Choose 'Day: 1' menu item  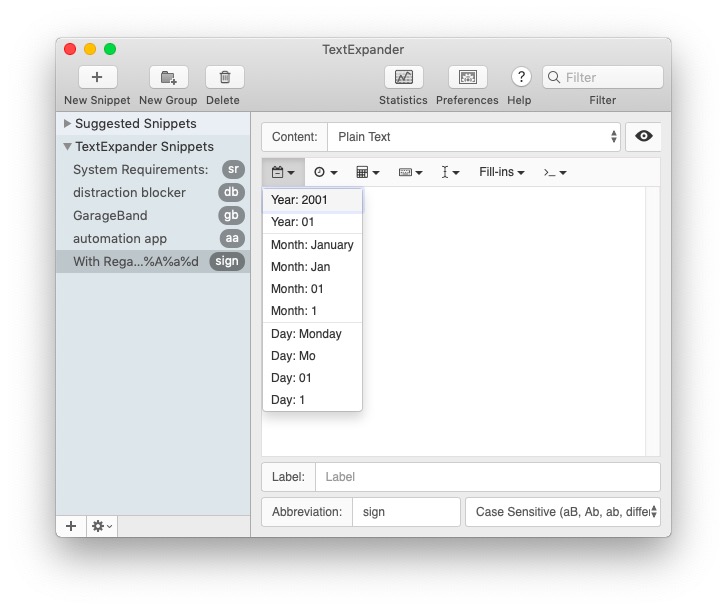pos(312,400)
